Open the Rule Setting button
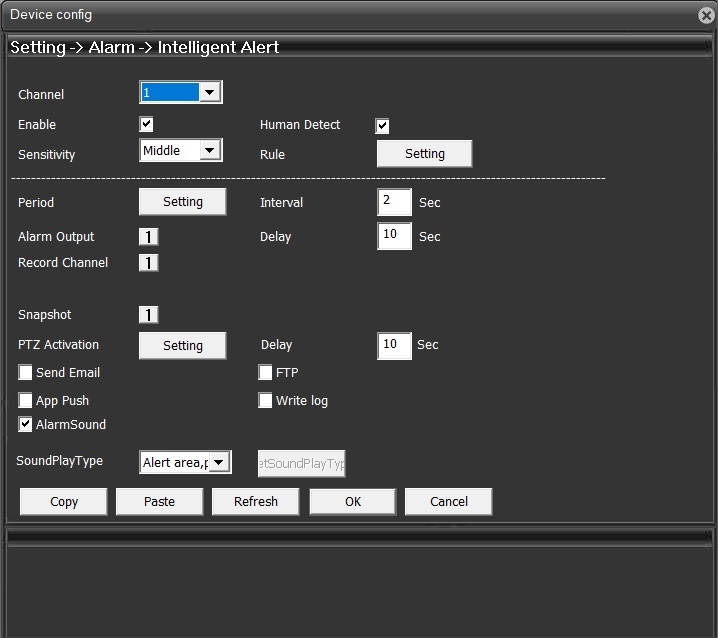Screen dimensions: 718x638 click(424, 154)
